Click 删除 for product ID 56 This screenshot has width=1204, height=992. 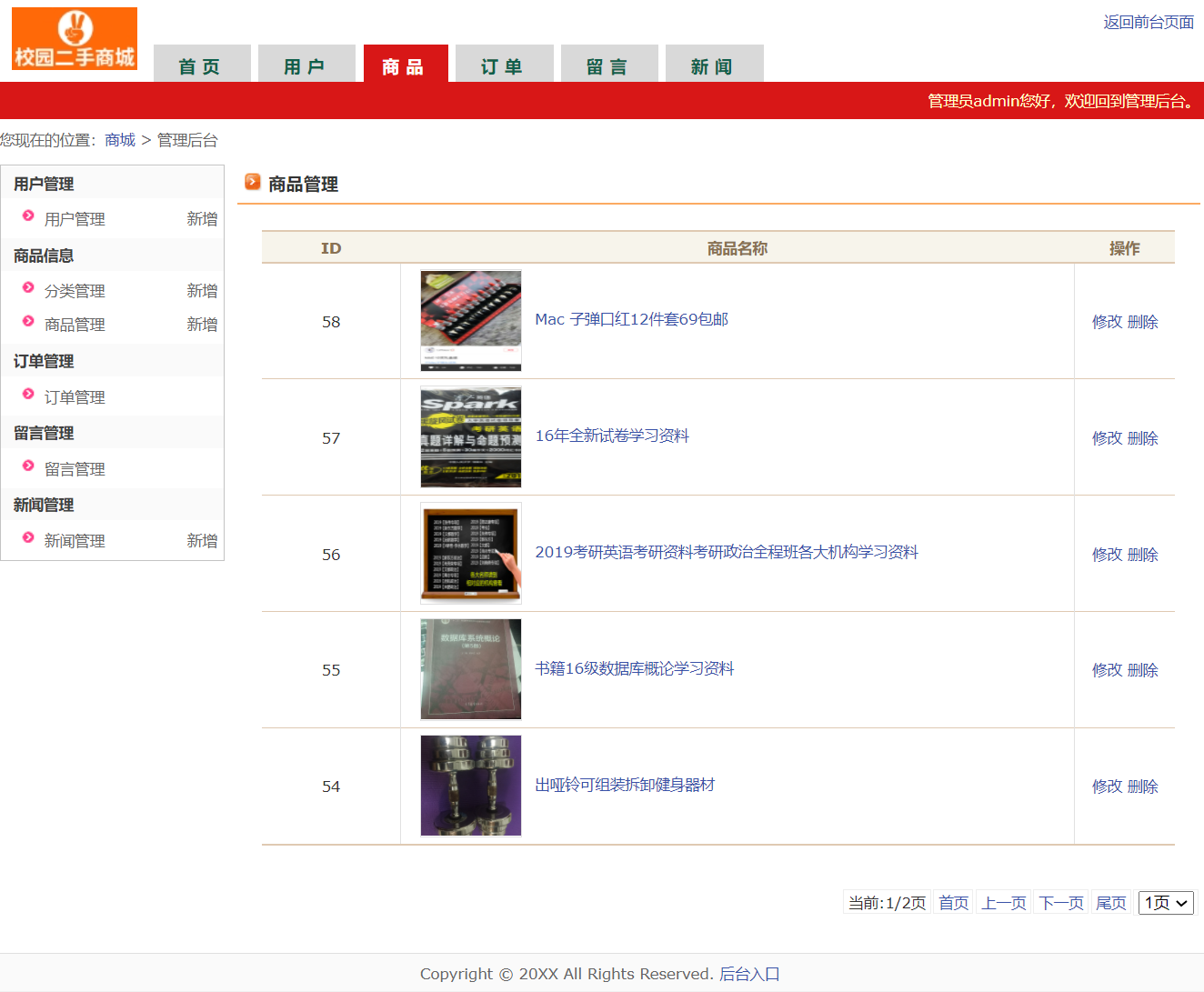(1143, 555)
